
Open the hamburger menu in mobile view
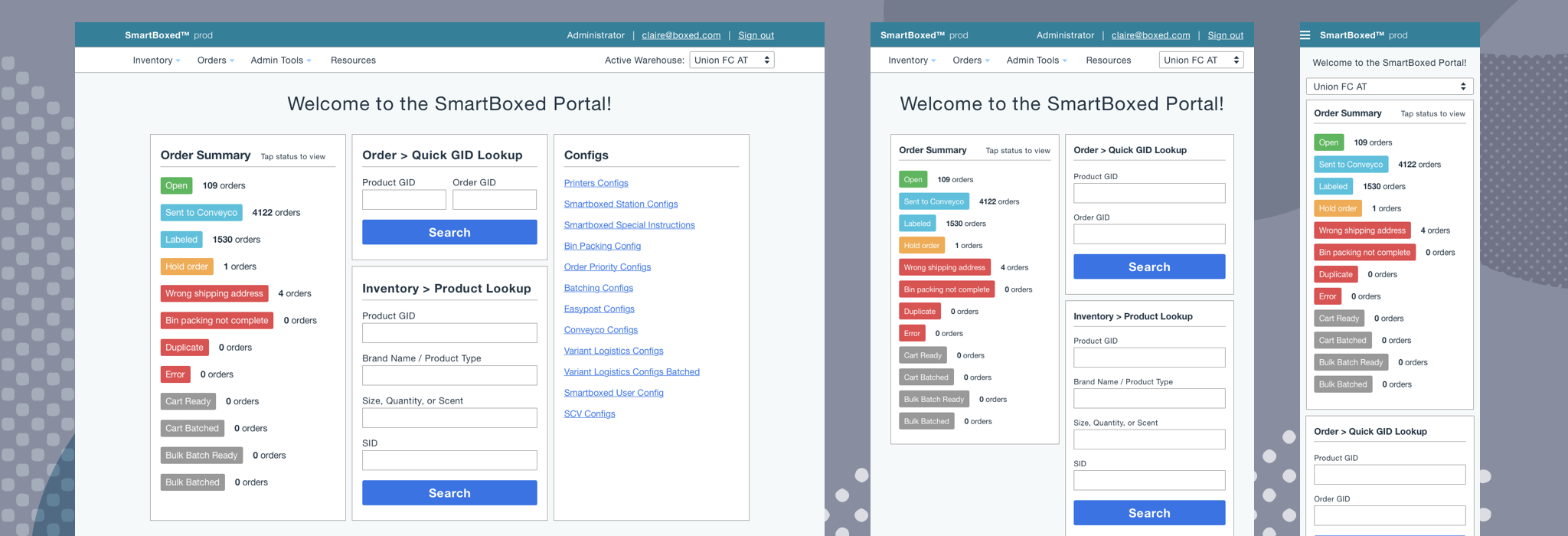(1305, 35)
